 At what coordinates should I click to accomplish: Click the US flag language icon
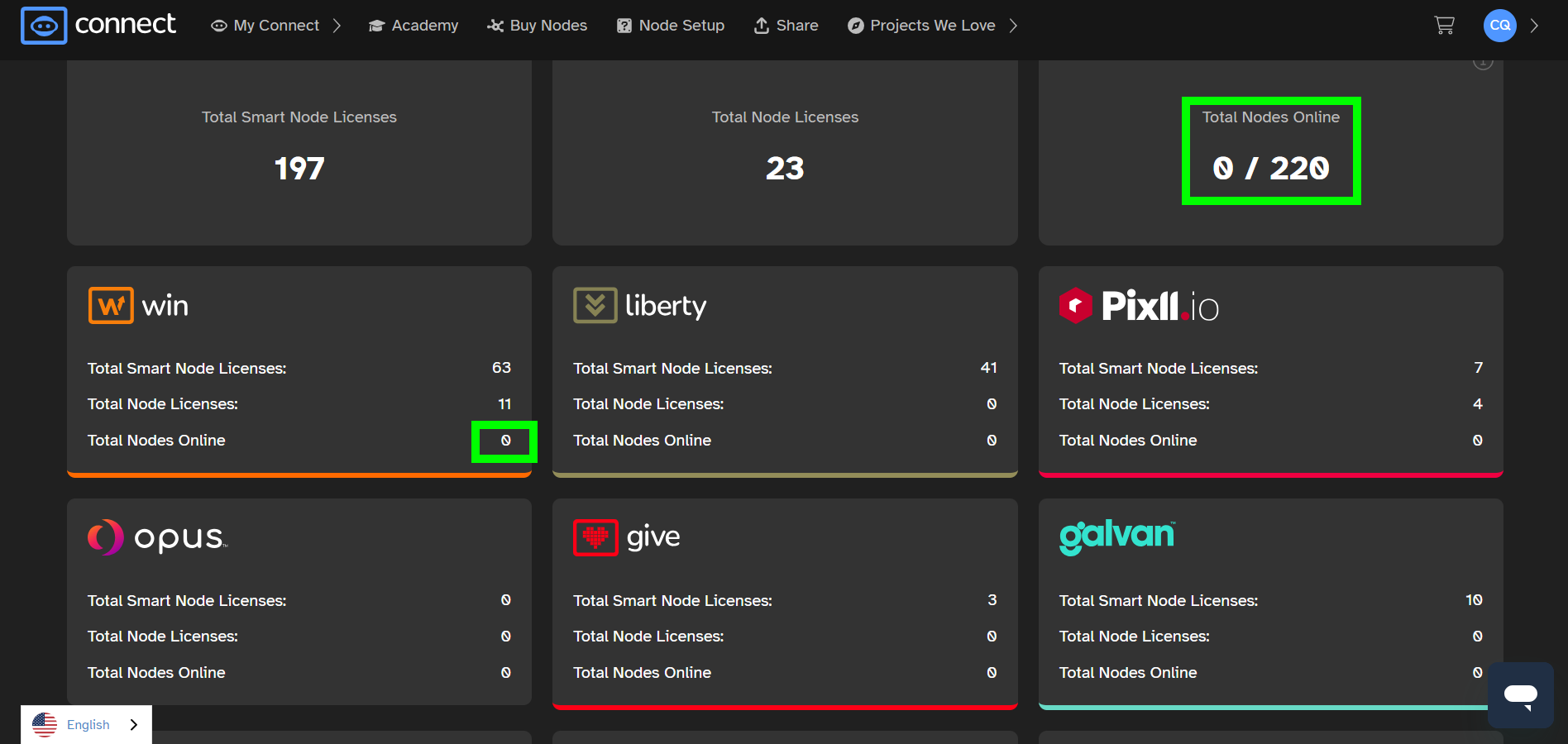pos(45,725)
